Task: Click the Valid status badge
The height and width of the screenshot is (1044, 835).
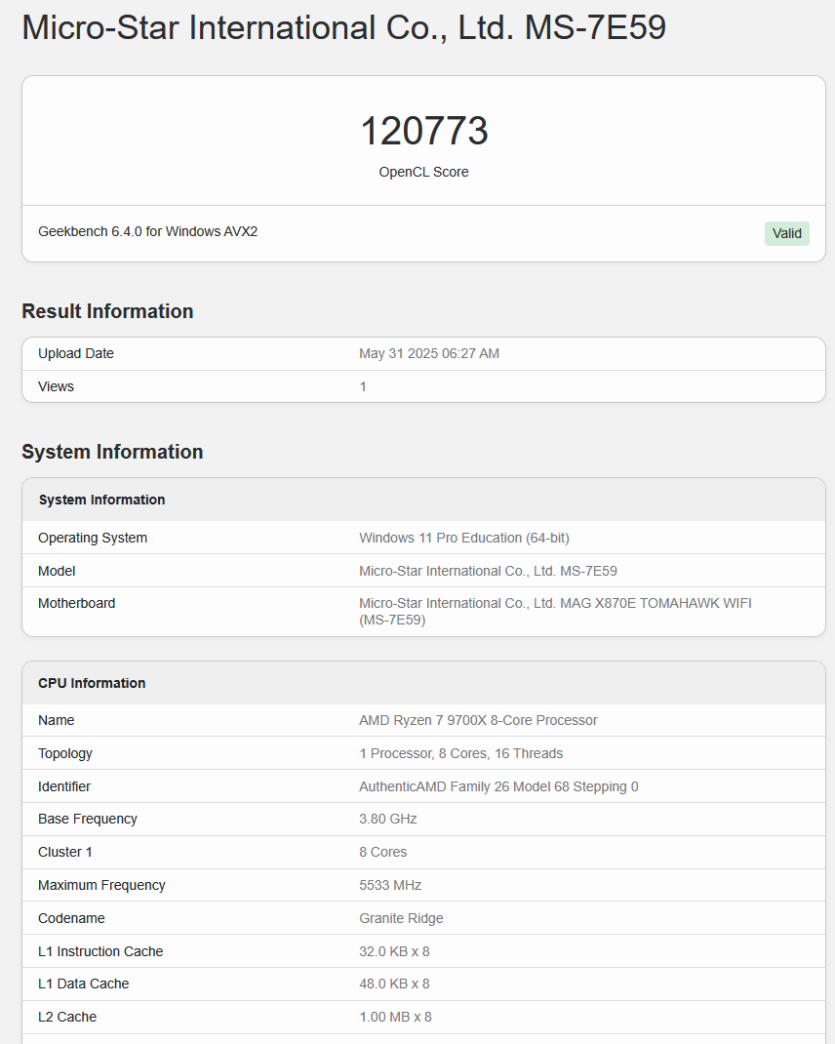Action: [786, 234]
